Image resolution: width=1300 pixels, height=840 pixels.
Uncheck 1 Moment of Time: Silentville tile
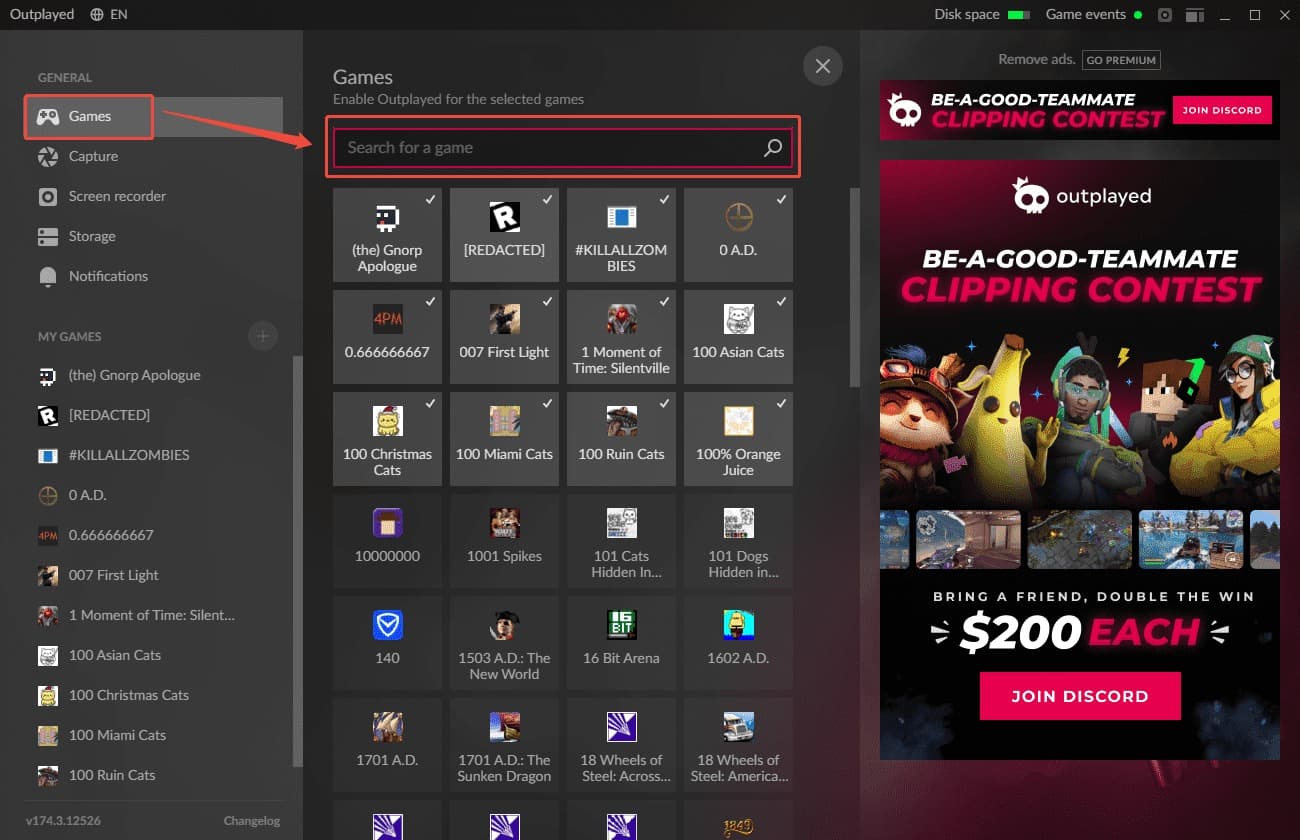coord(621,337)
